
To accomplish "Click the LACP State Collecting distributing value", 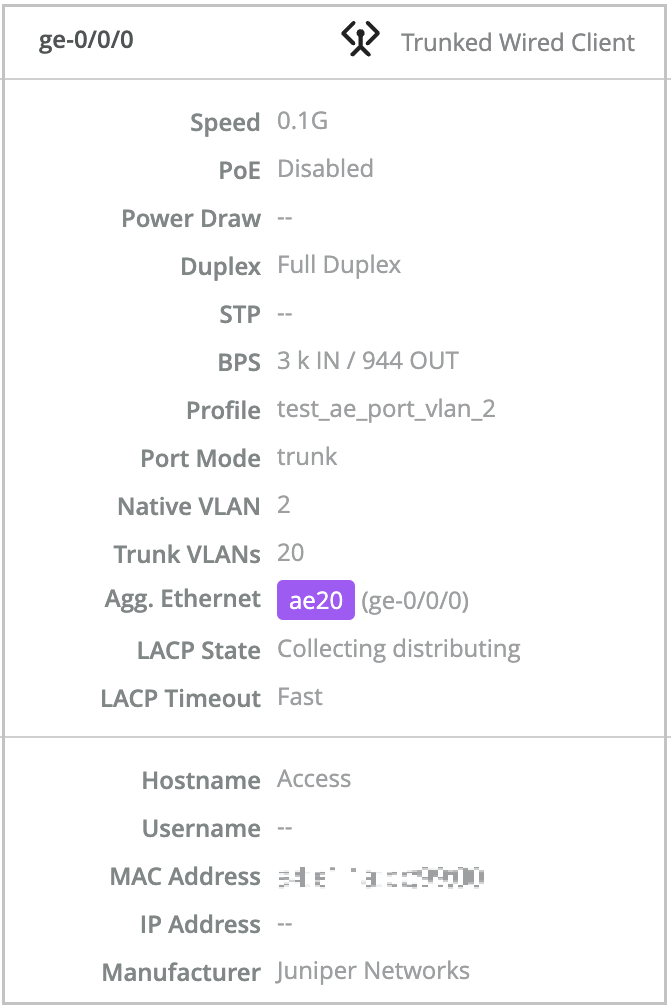I will [398, 649].
